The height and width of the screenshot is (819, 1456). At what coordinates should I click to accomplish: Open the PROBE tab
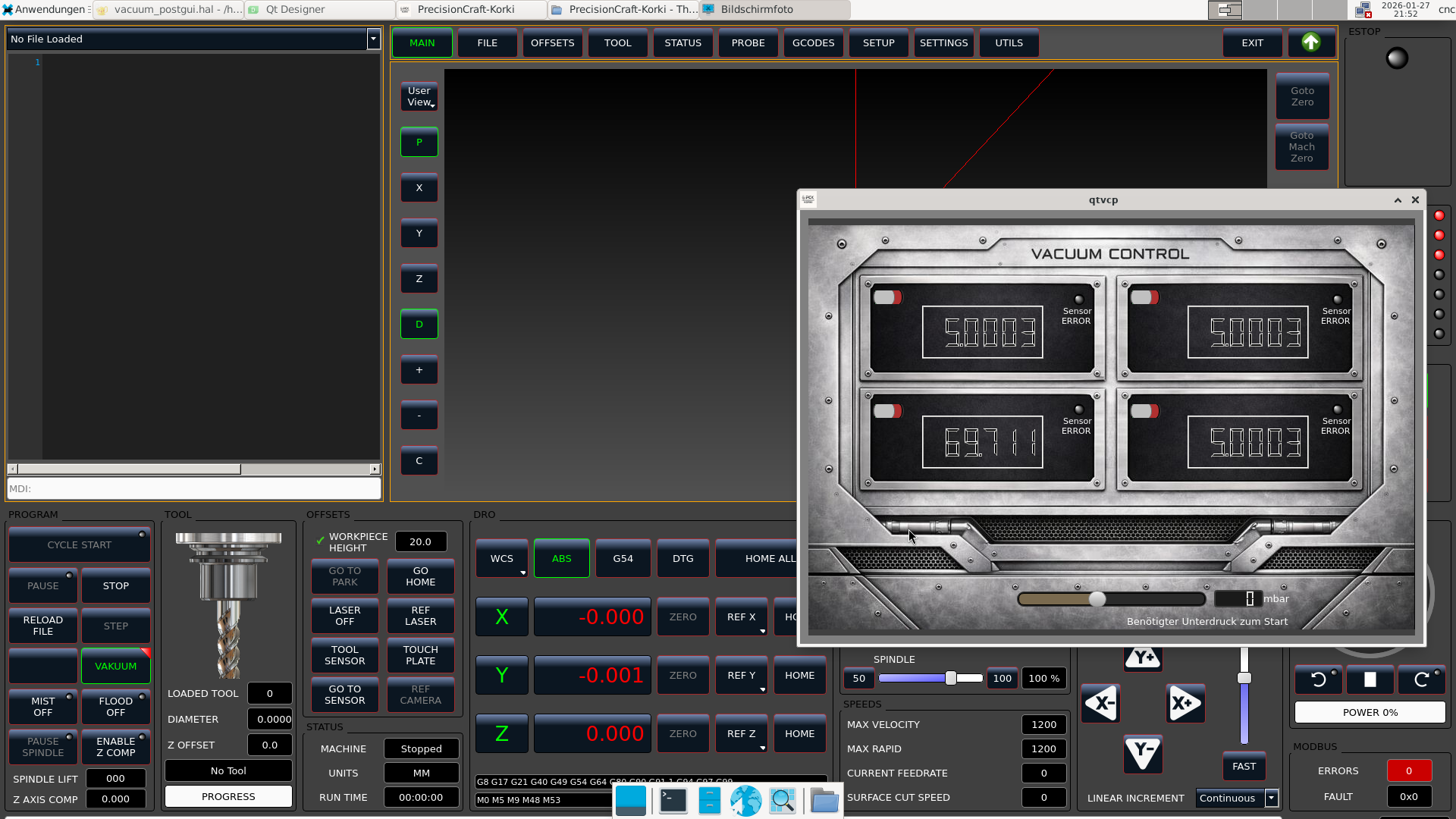pyautogui.click(x=748, y=42)
